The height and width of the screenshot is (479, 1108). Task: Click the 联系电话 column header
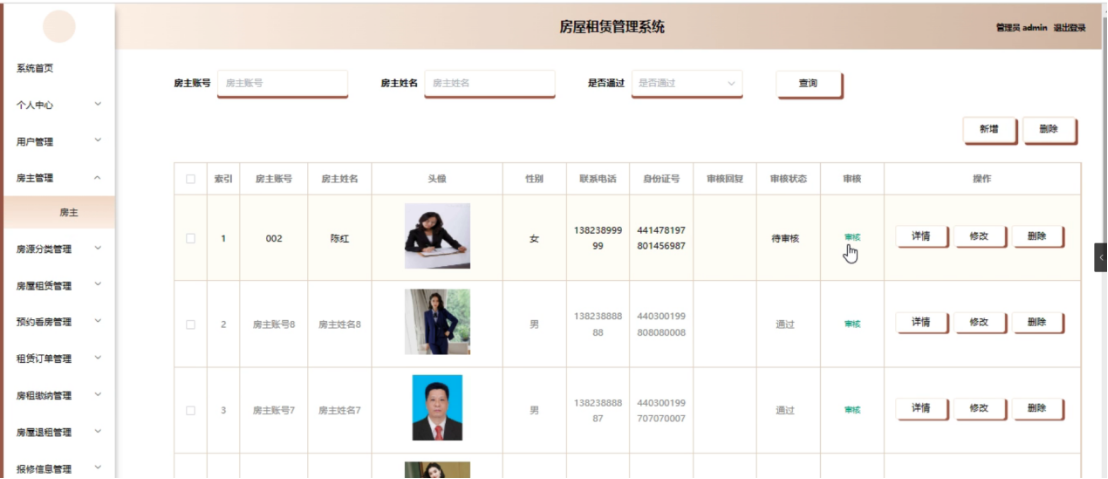(598, 179)
